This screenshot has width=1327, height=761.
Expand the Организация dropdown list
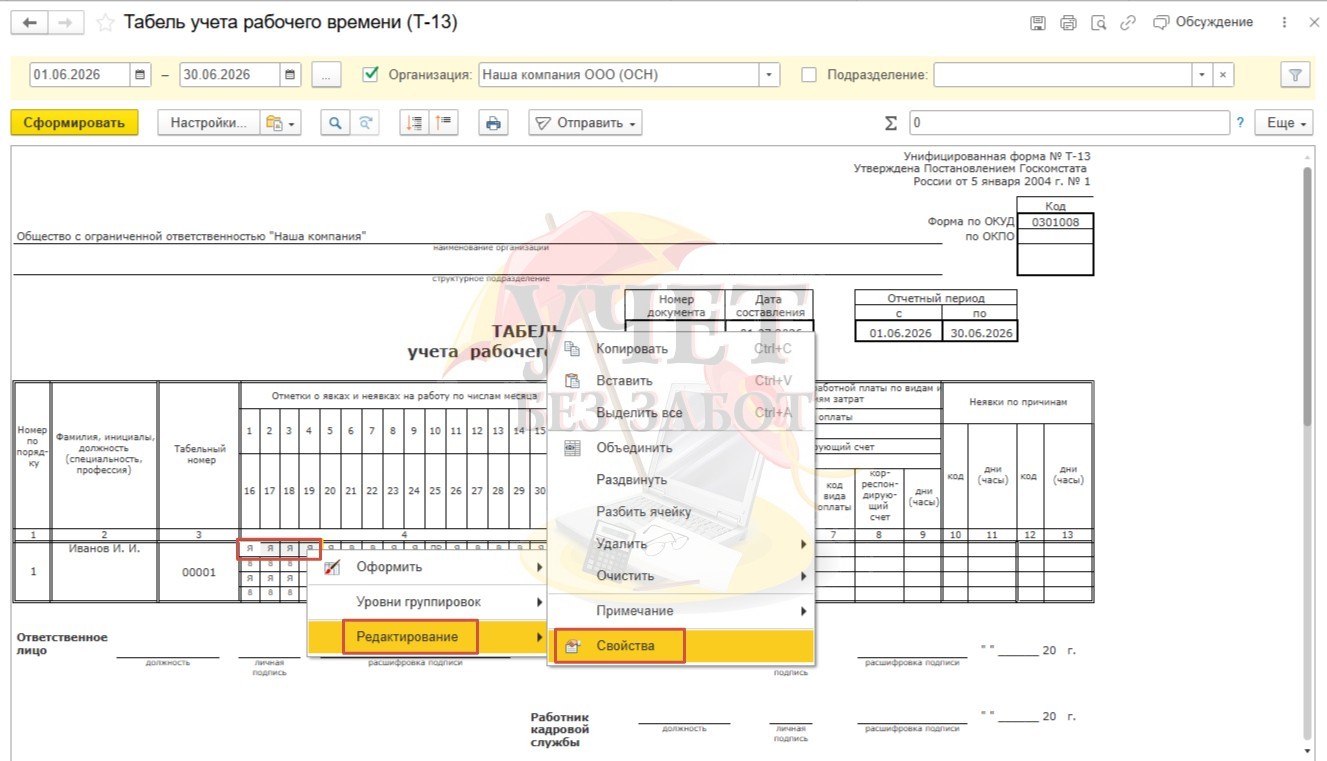coord(769,75)
